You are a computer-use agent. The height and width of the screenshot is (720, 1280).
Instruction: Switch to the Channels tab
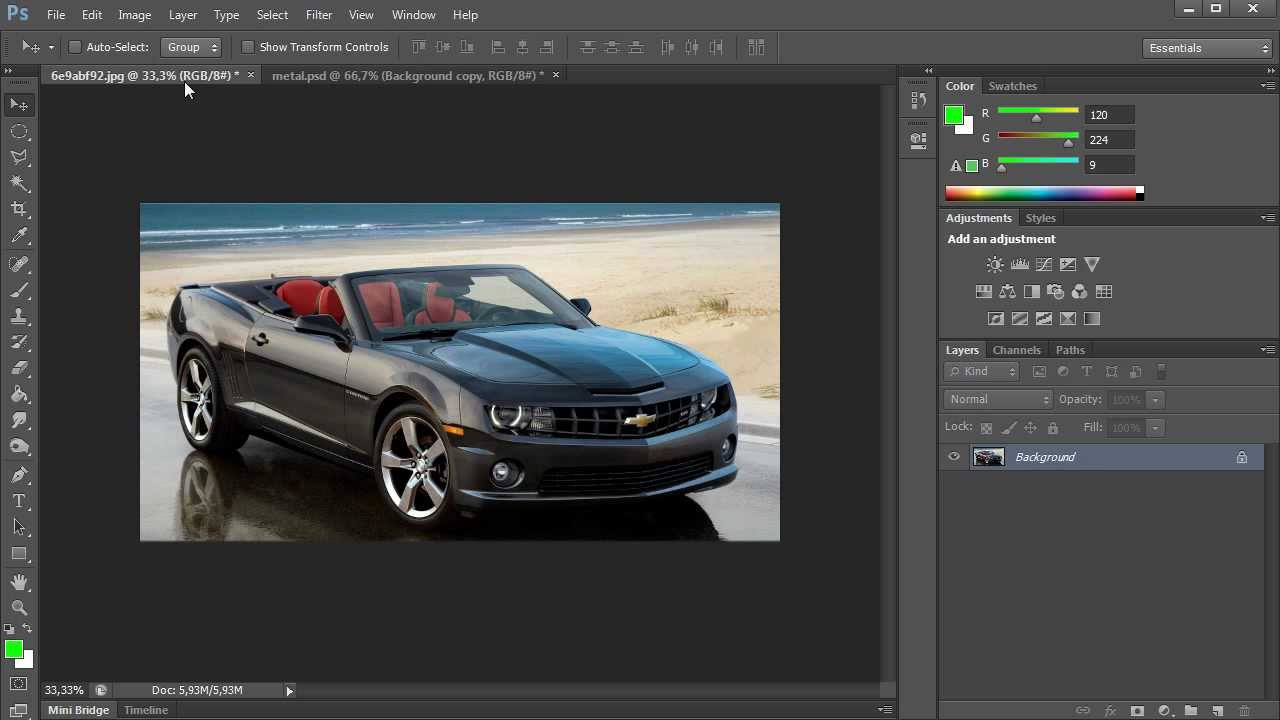(1016, 350)
